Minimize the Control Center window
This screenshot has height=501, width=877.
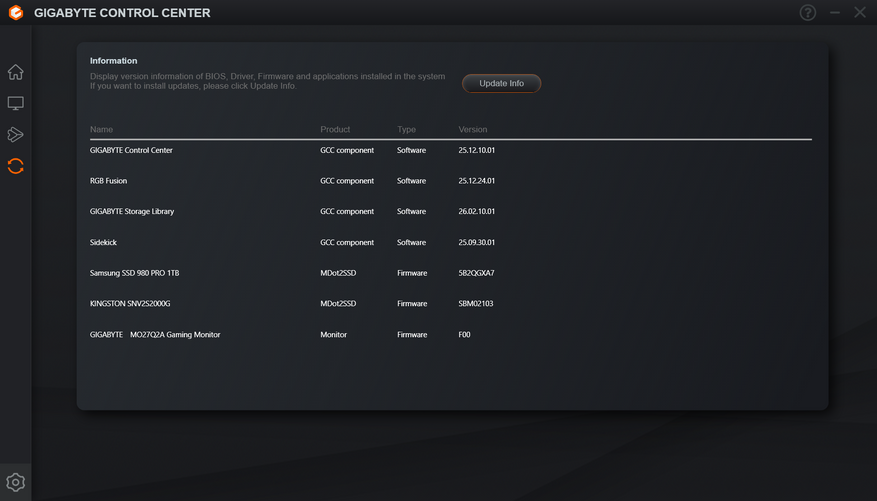pyautogui.click(x=835, y=13)
